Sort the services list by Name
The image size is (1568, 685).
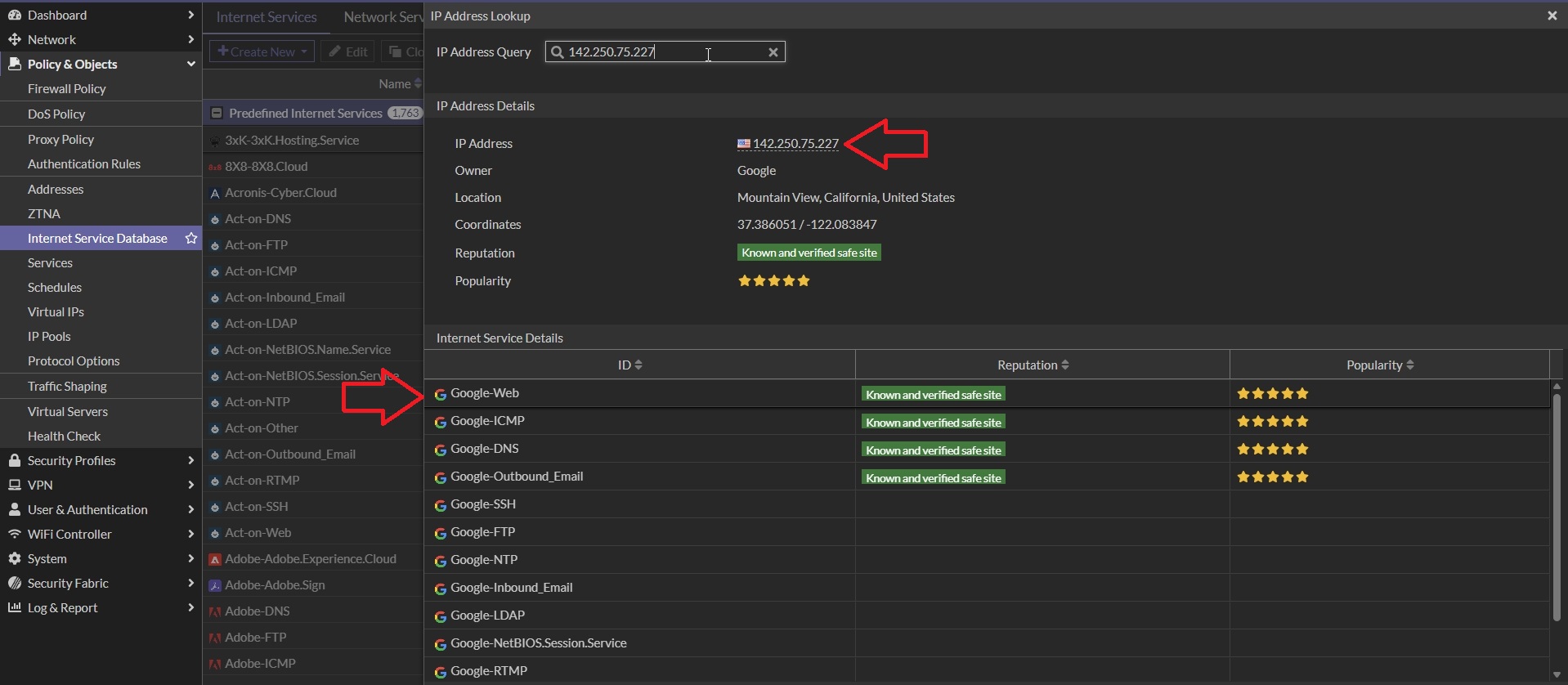click(400, 83)
